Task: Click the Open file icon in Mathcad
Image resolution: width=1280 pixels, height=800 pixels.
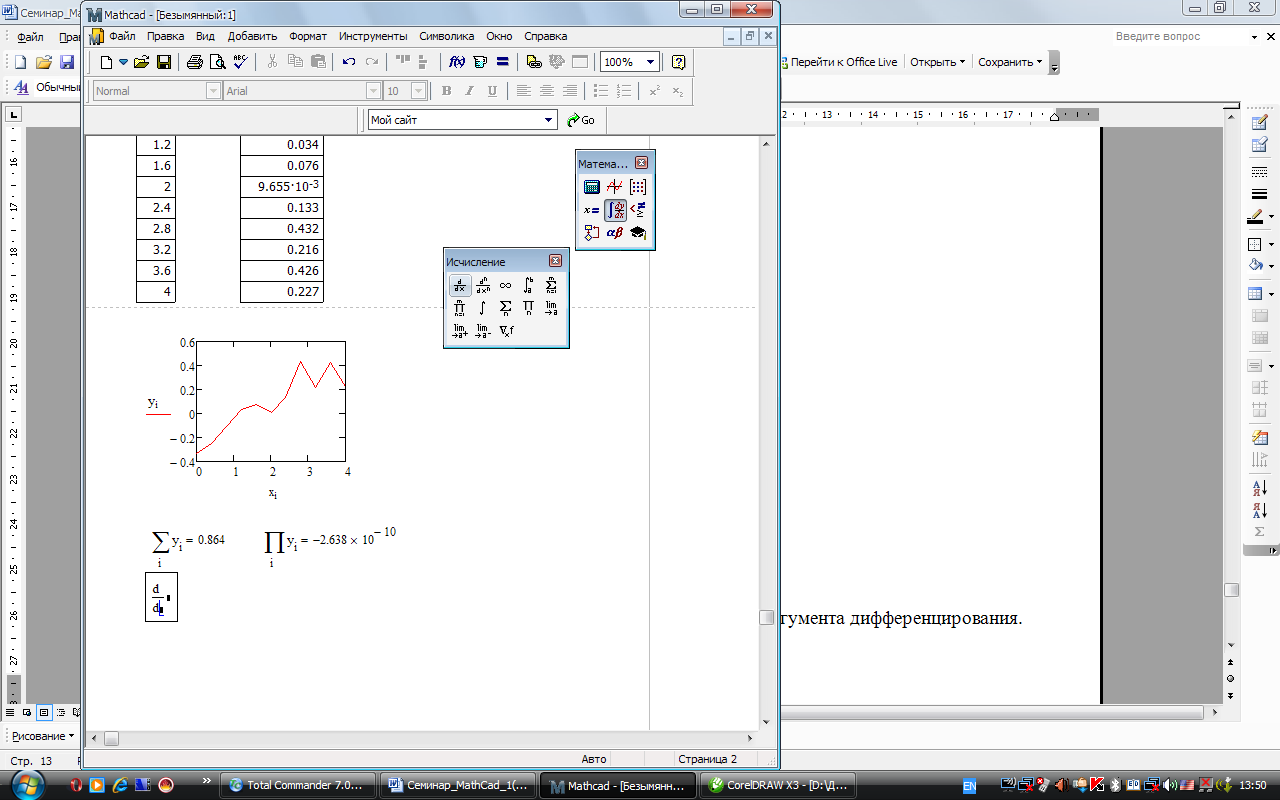Action: tap(142, 62)
